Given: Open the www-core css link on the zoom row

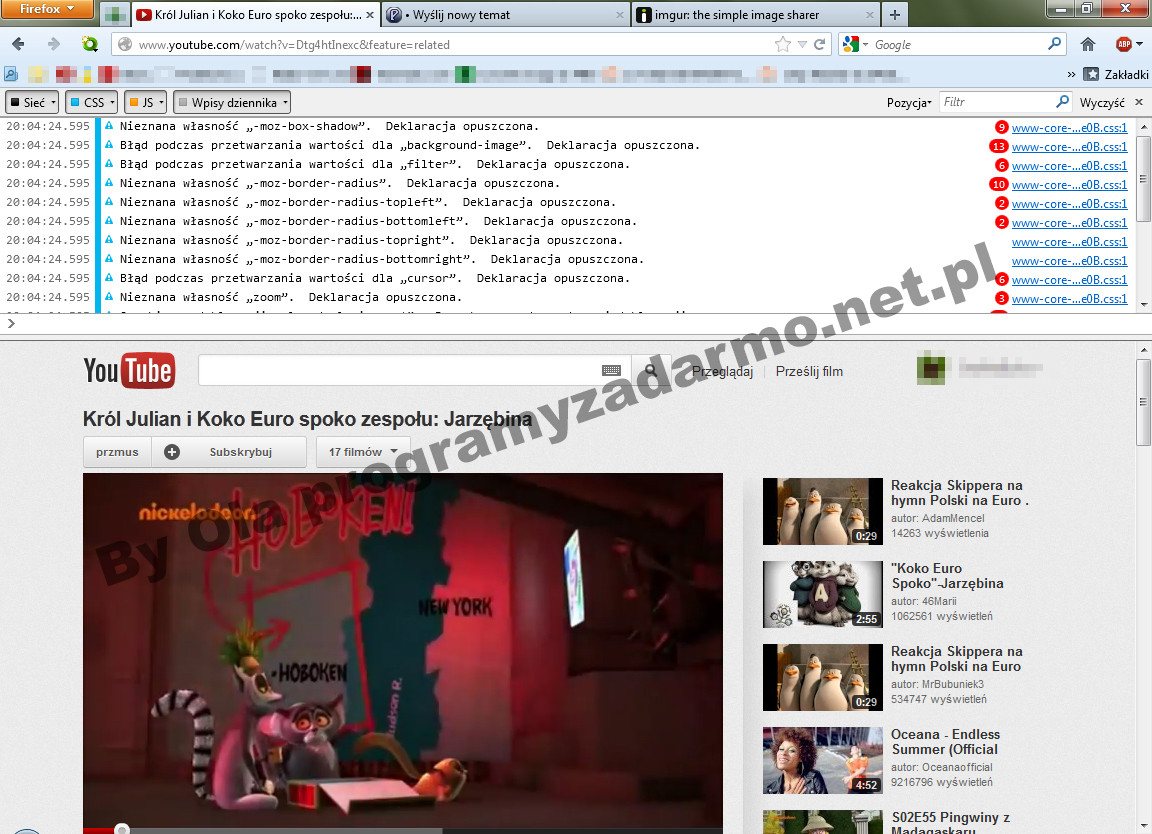Looking at the screenshot, I should click(1069, 298).
